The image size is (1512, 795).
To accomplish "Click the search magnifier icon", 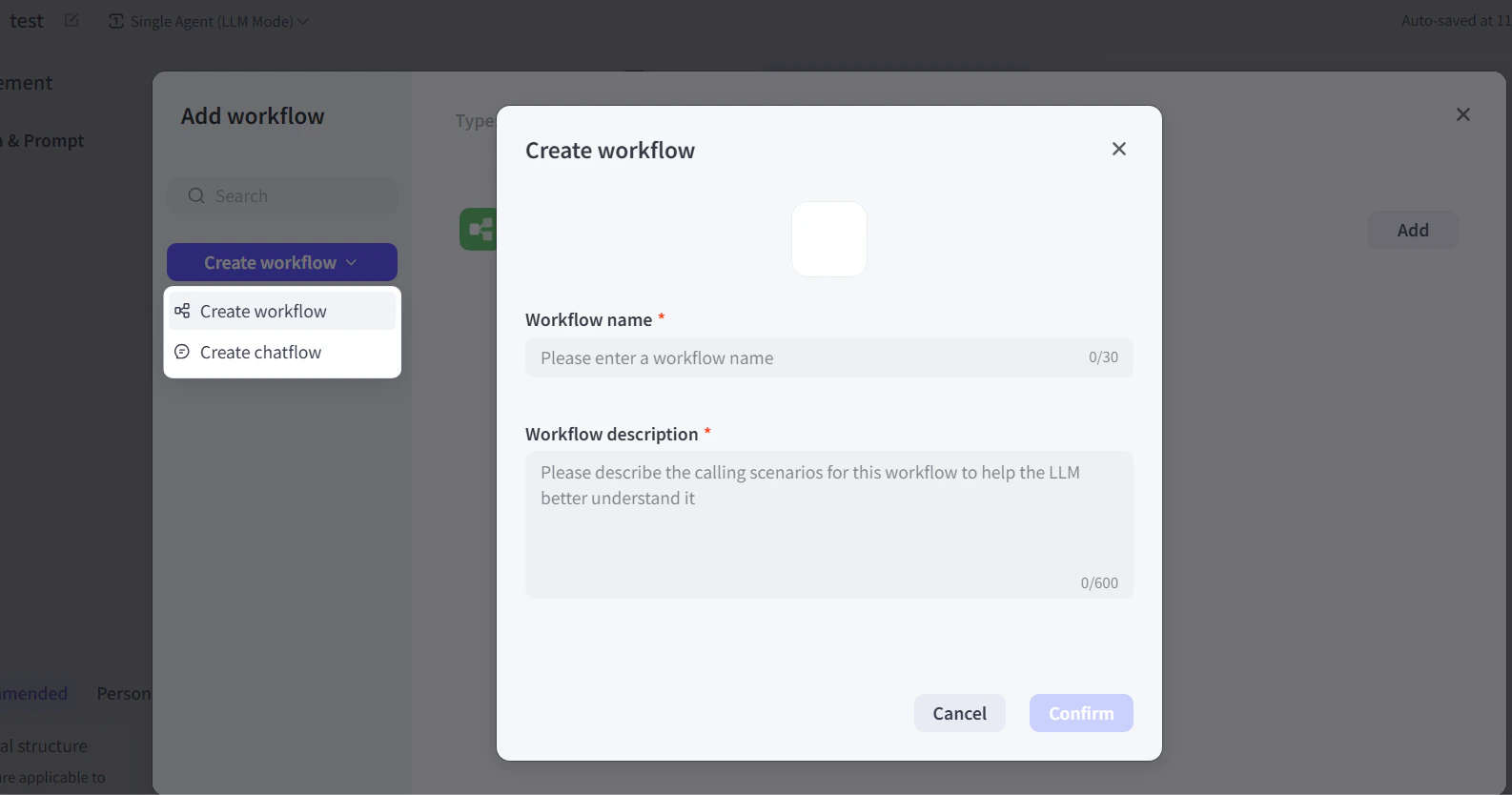I will point(196,195).
